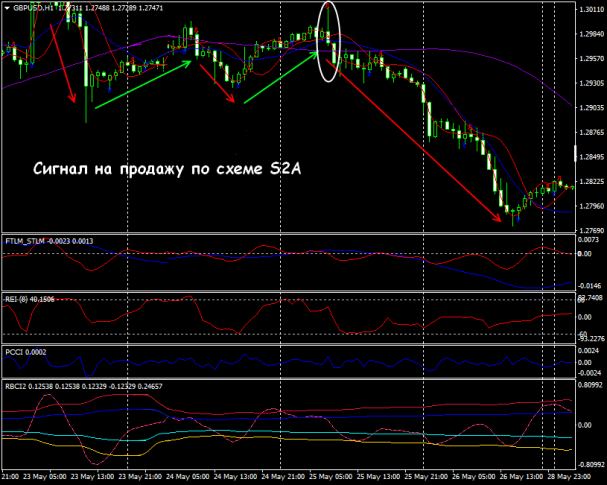The image size is (607, 485).
Task: Select the REI (8) indicator label
Action: 17,299
